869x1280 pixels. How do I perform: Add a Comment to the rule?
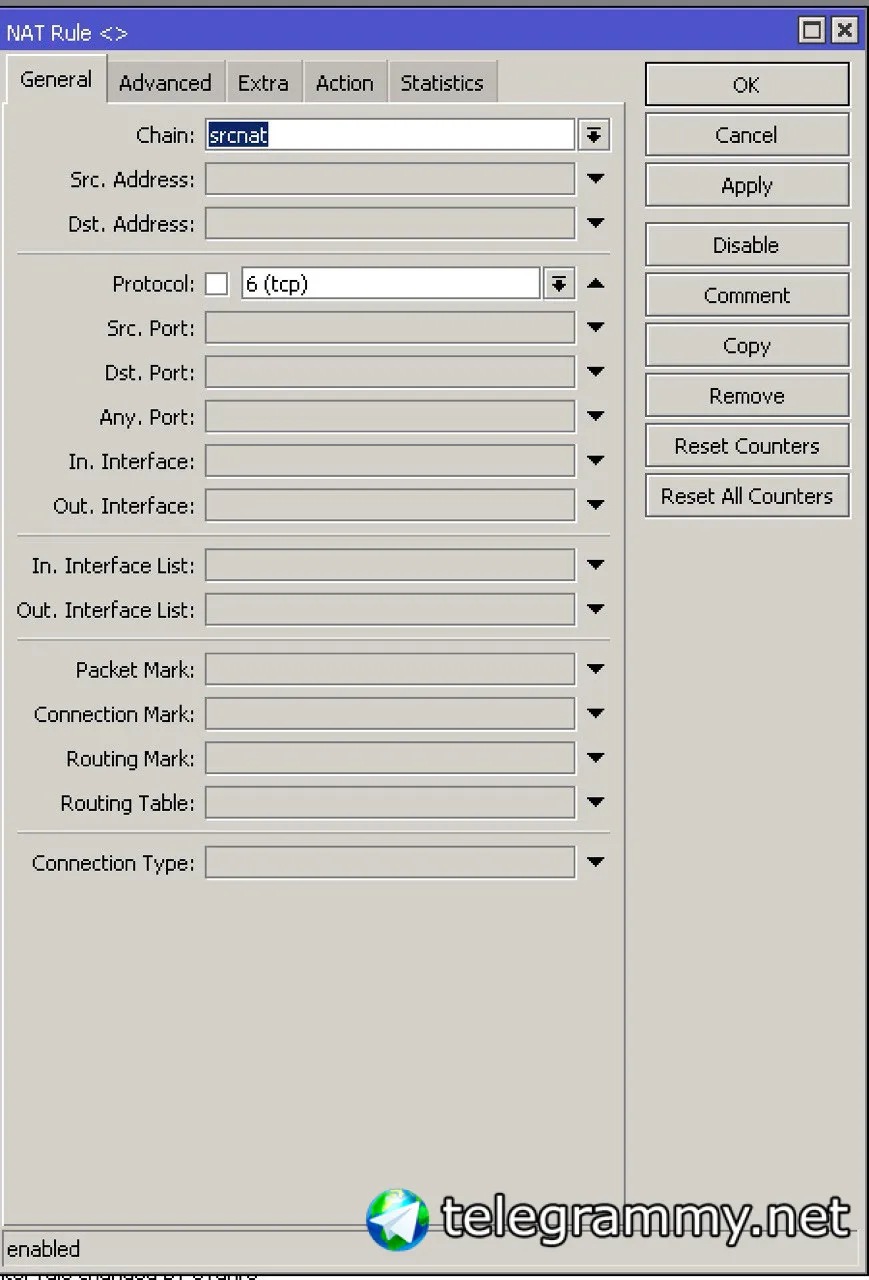click(x=747, y=295)
